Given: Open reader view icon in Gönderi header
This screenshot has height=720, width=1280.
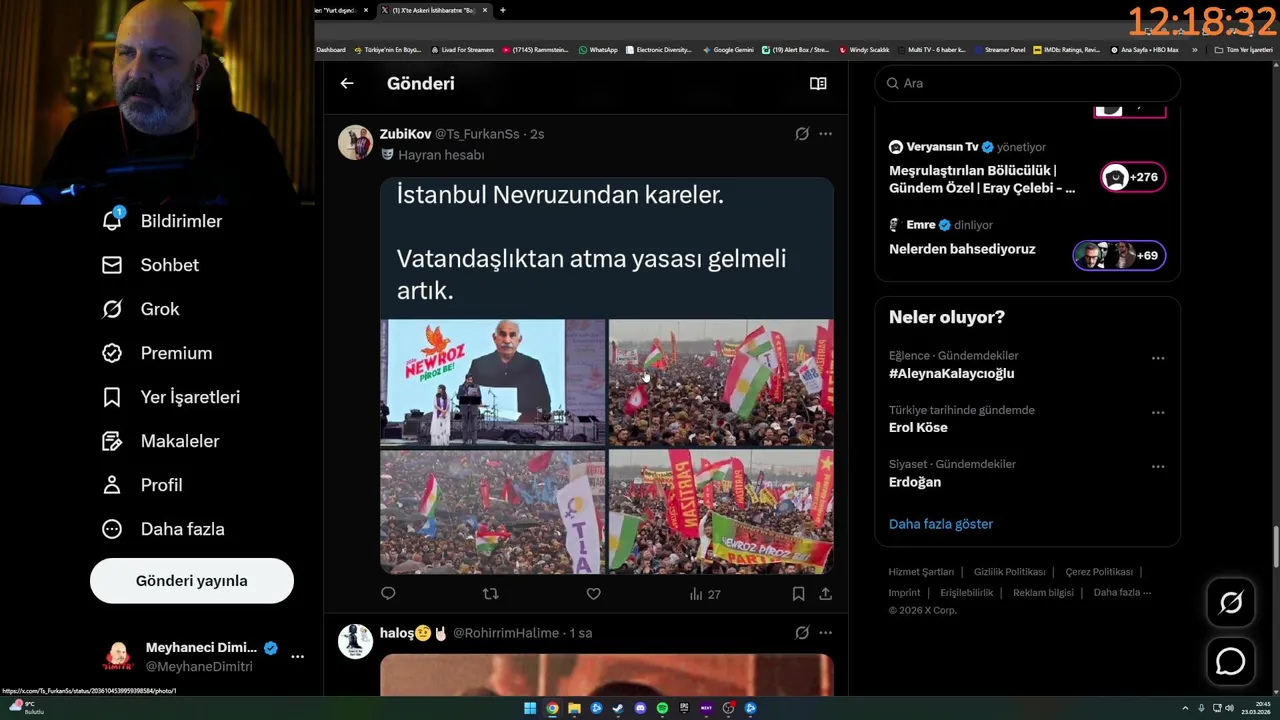Looking at the screenshot, I should click(818, 84).
